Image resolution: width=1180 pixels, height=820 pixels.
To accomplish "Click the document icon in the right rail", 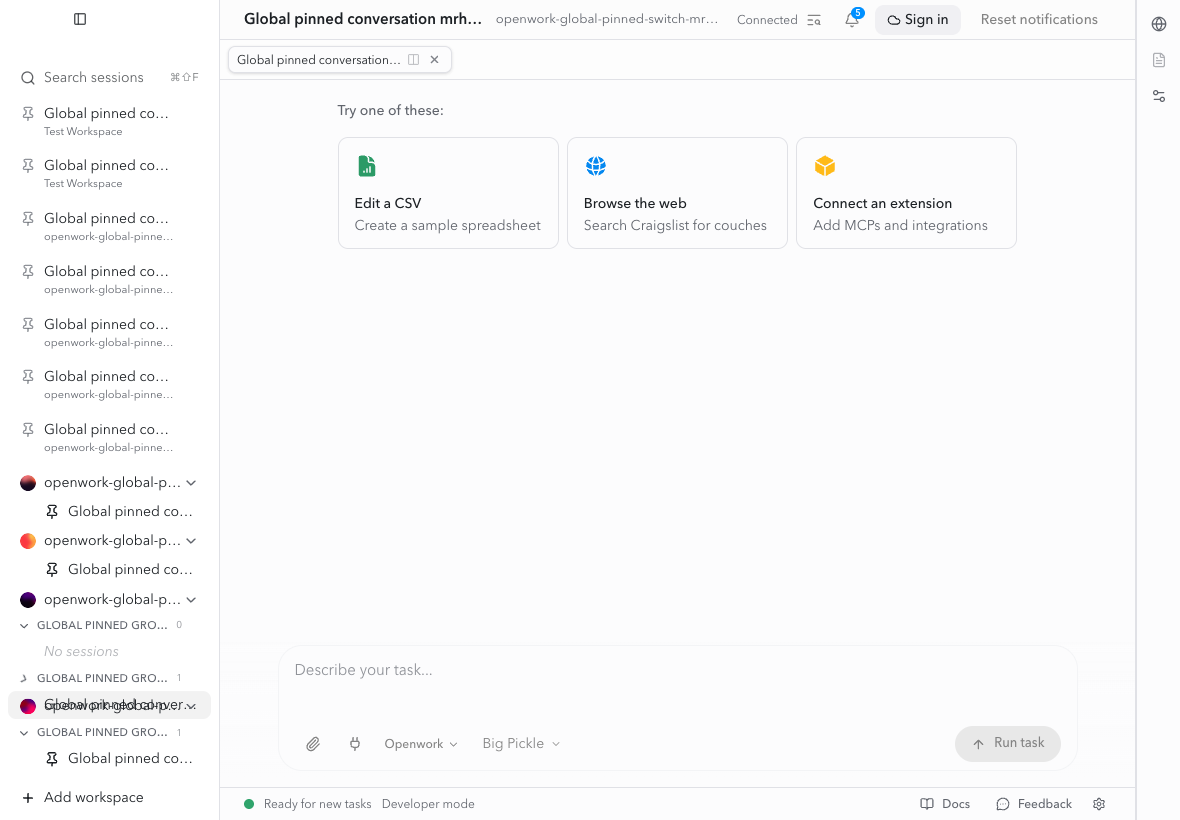I will coord(1159,60).
